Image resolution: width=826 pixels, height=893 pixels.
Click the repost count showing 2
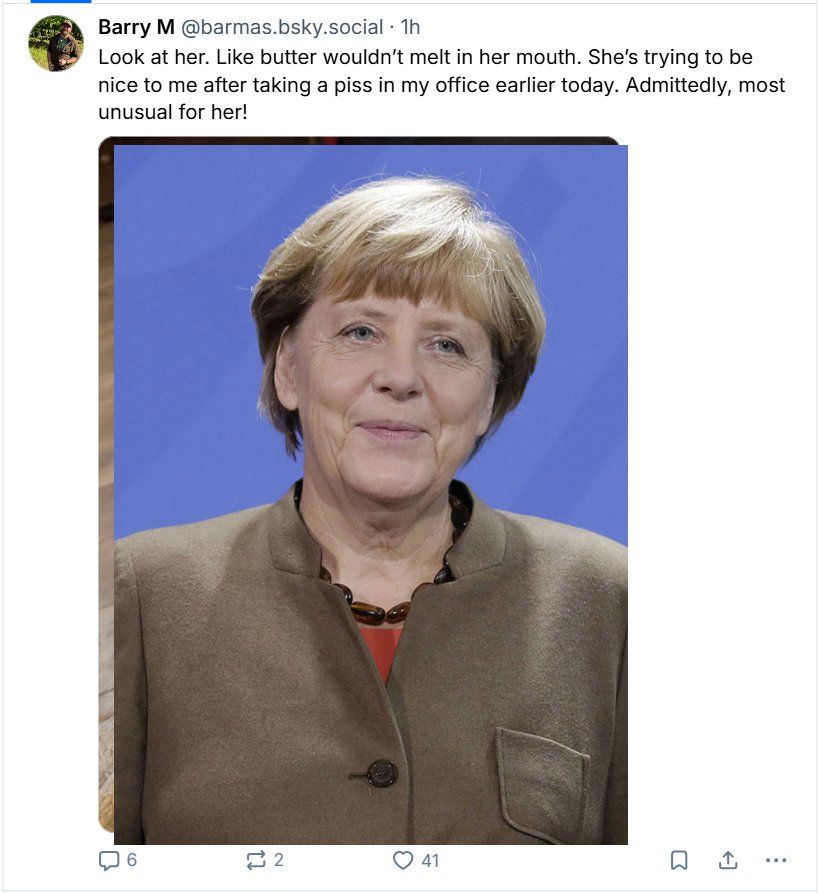[x=279, y=860]
